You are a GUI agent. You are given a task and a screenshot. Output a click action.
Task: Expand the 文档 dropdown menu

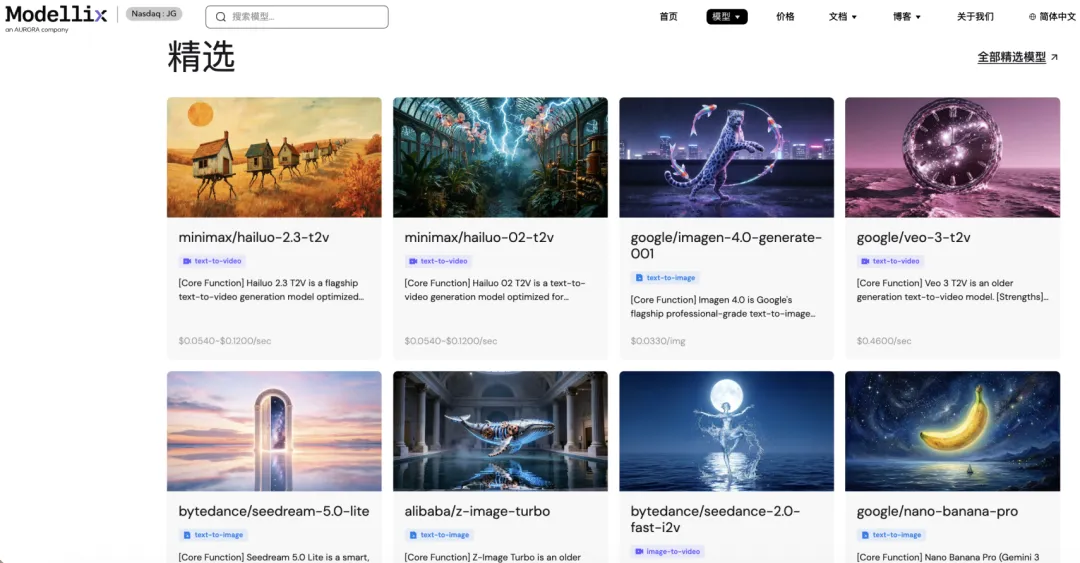coord(842,17)
